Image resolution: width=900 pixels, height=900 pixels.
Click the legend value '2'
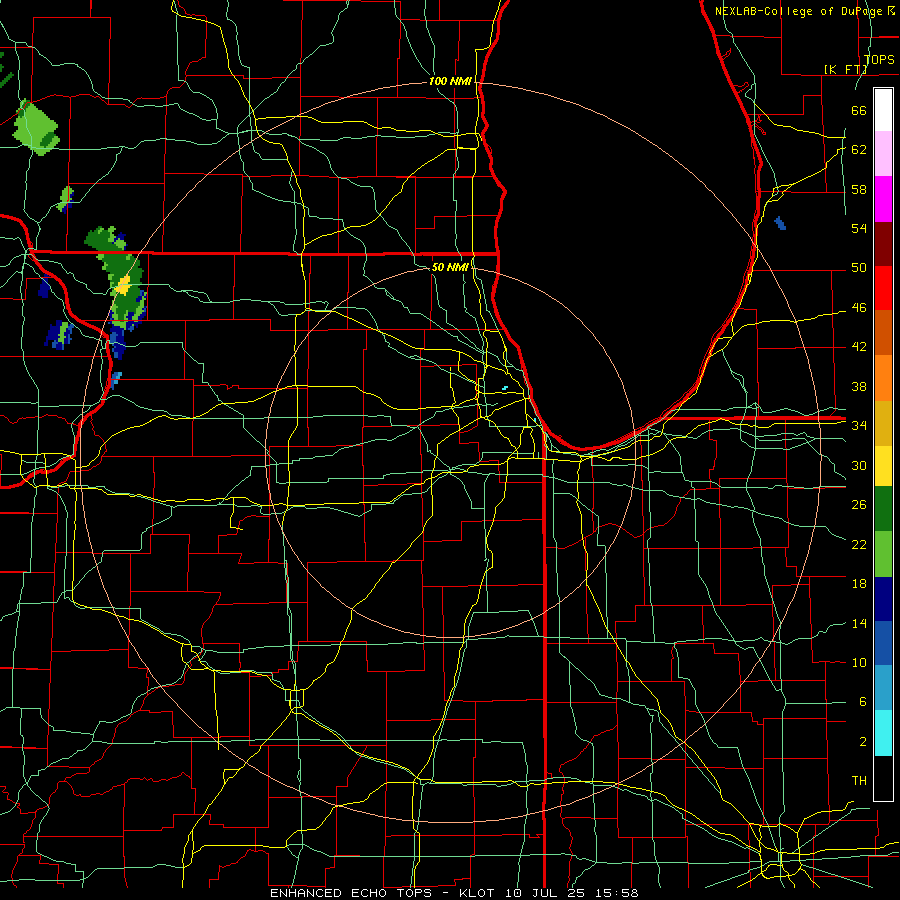pos(862,742)
